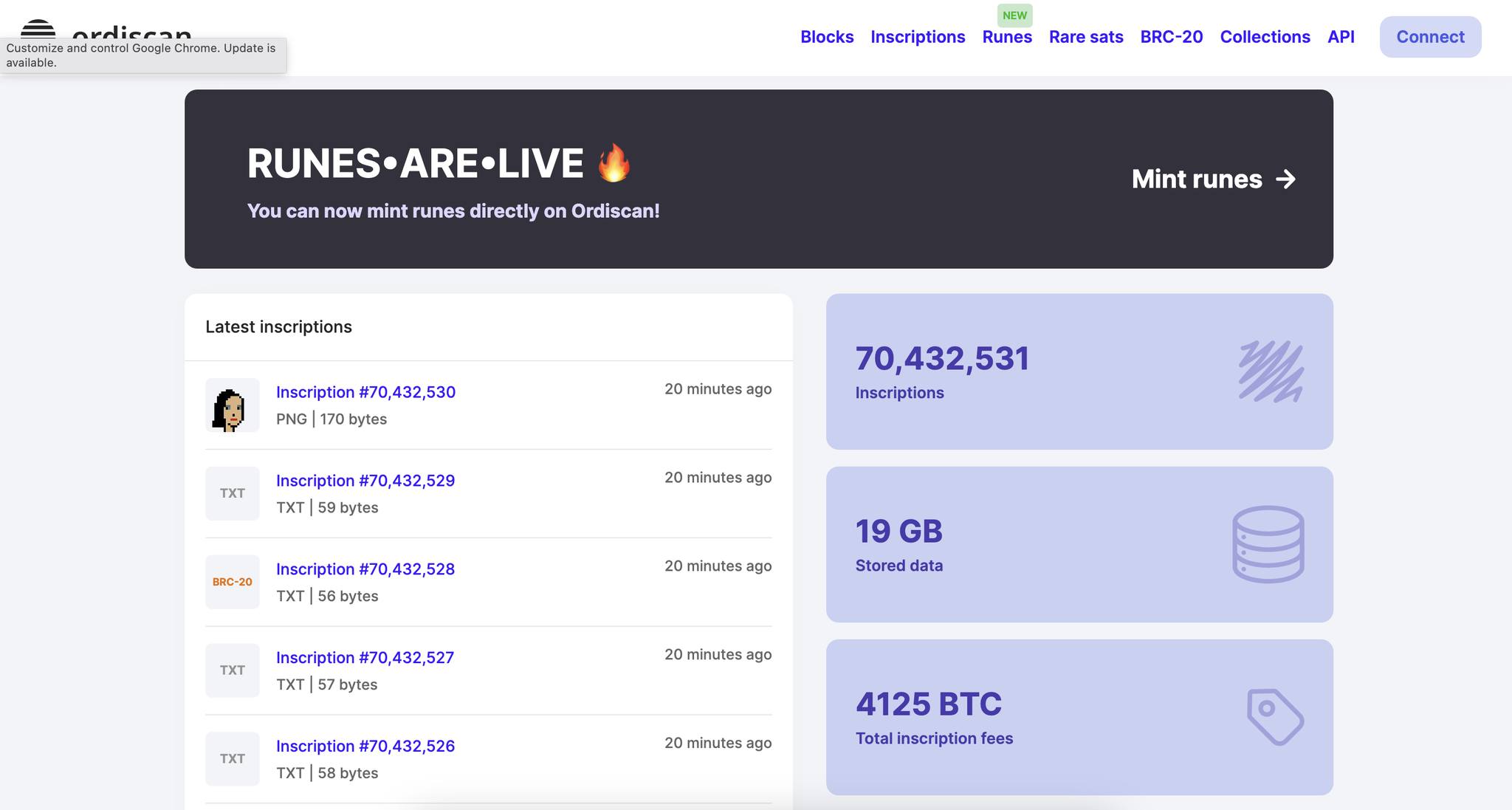Click the Ordiscan logo icon
Image resolution: width=1512 pixels, height=810 pixels.
click(38, 29)
